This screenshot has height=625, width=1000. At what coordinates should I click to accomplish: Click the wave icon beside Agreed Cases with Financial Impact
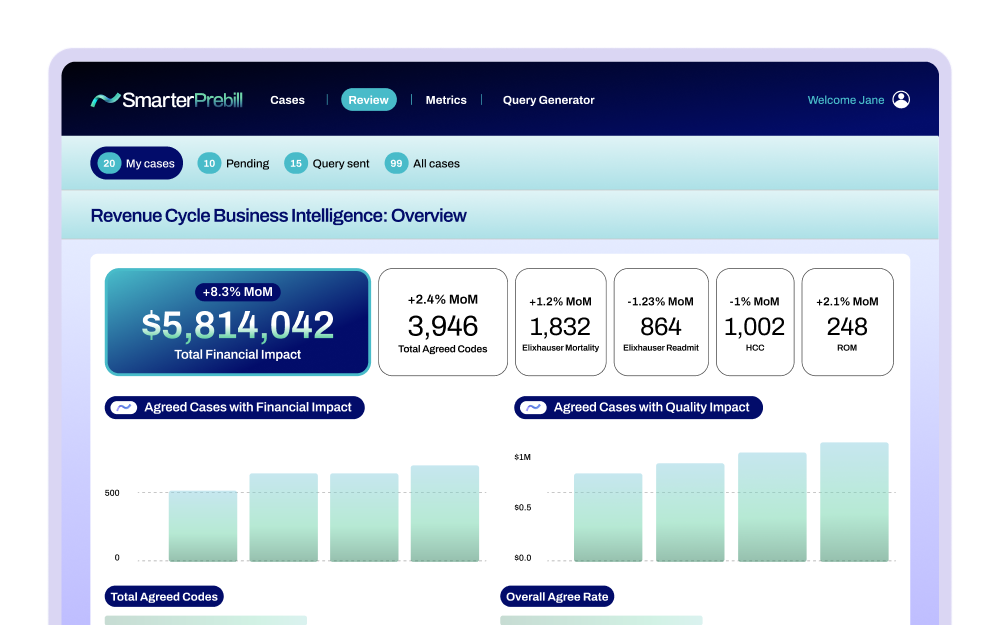coord(124,408)
